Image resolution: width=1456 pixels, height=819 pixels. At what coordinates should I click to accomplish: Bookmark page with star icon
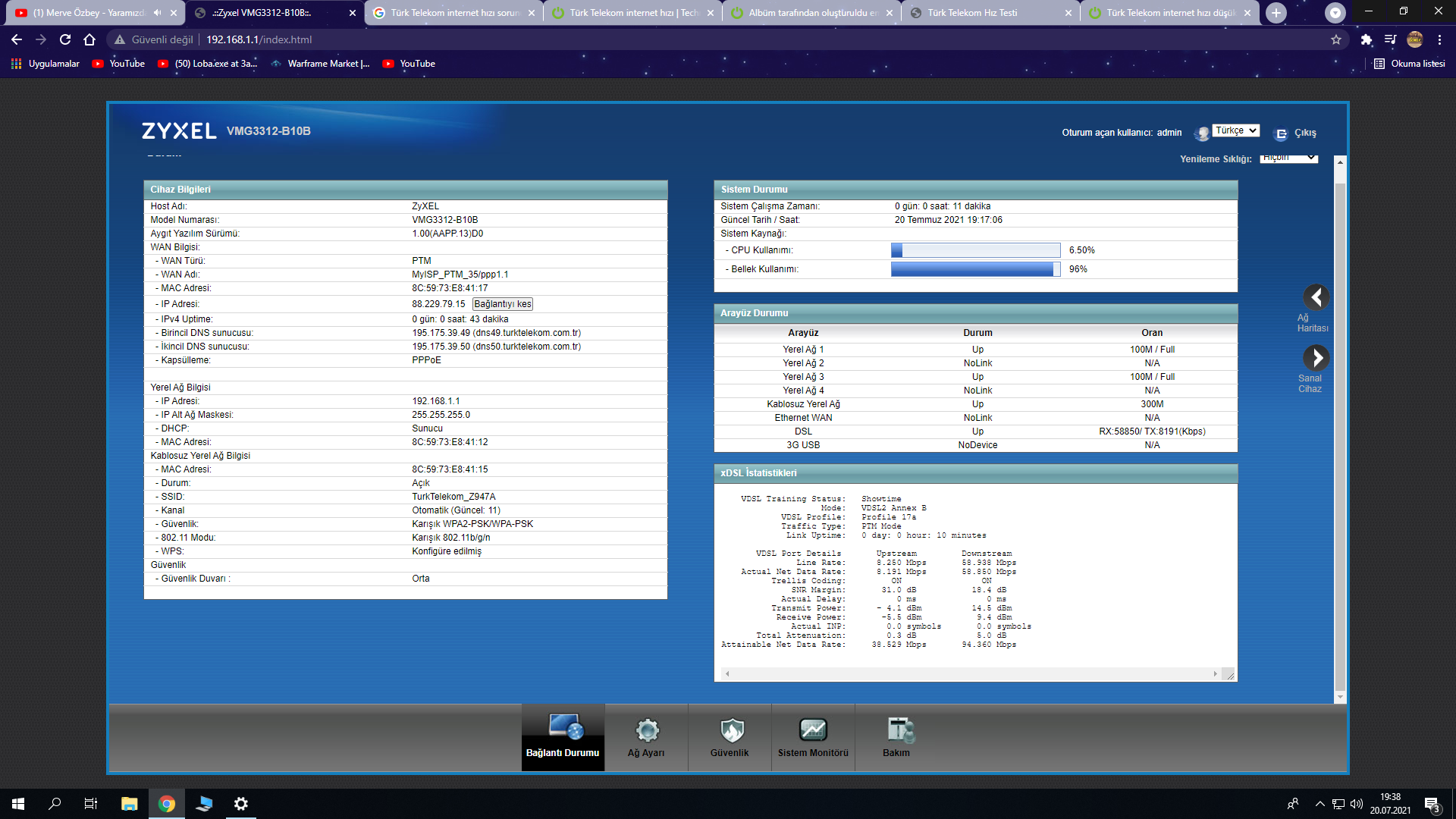pos(1336,39)
